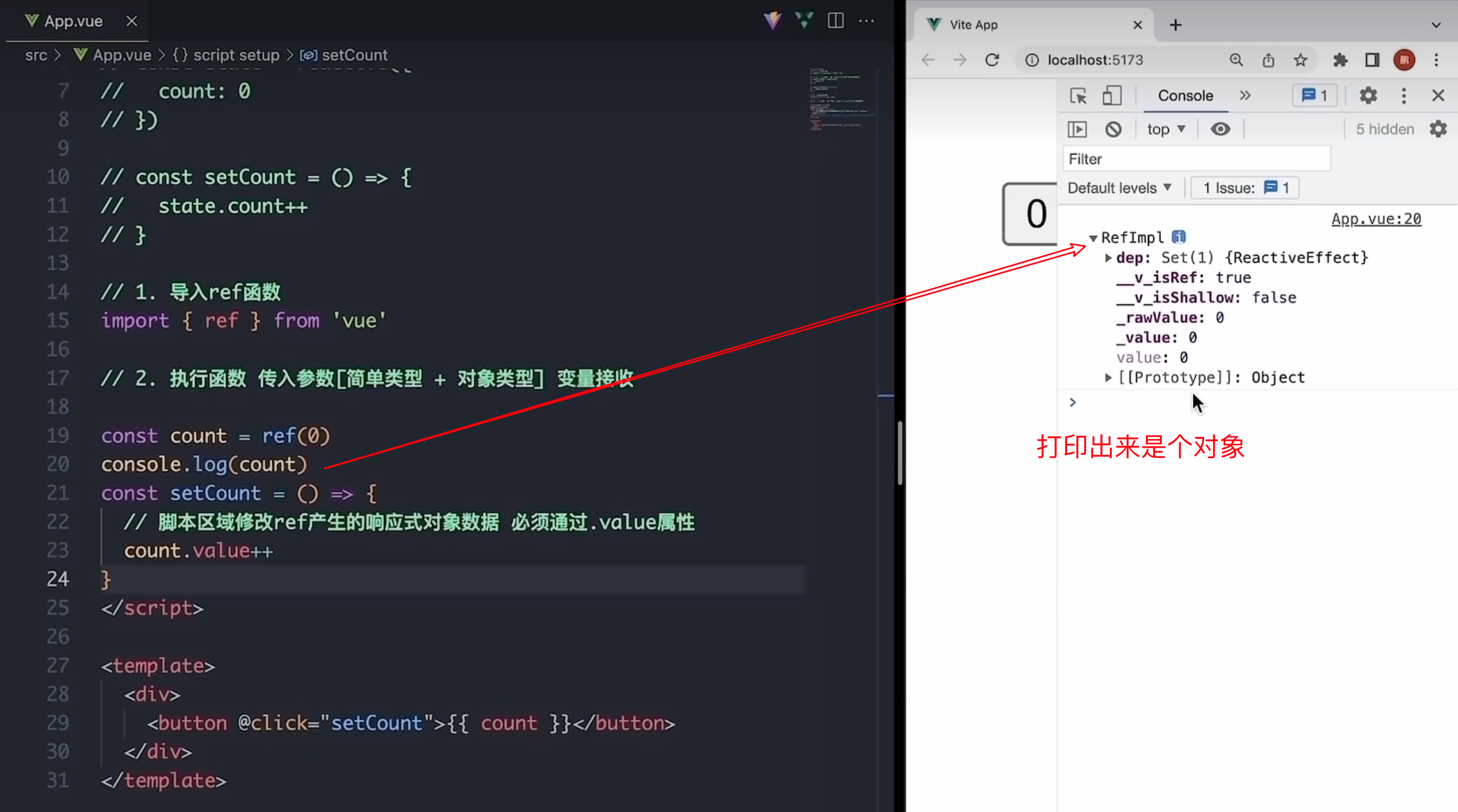Expand the [[Prototype]] Object entry
Screen dimensions: 1458x812
(x=1107, y=378)
